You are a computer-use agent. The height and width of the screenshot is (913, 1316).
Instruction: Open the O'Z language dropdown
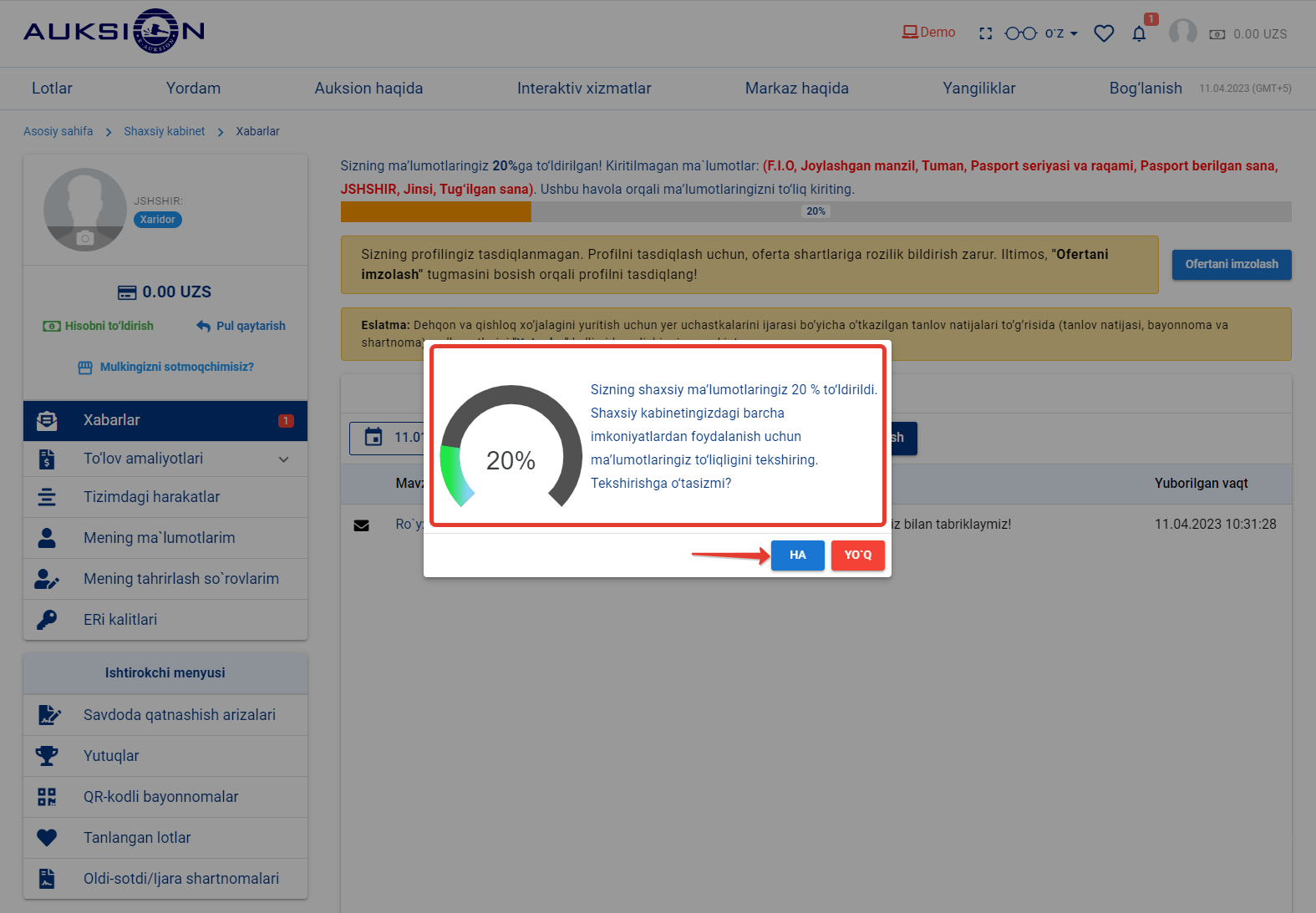(x=1061, y=33)
